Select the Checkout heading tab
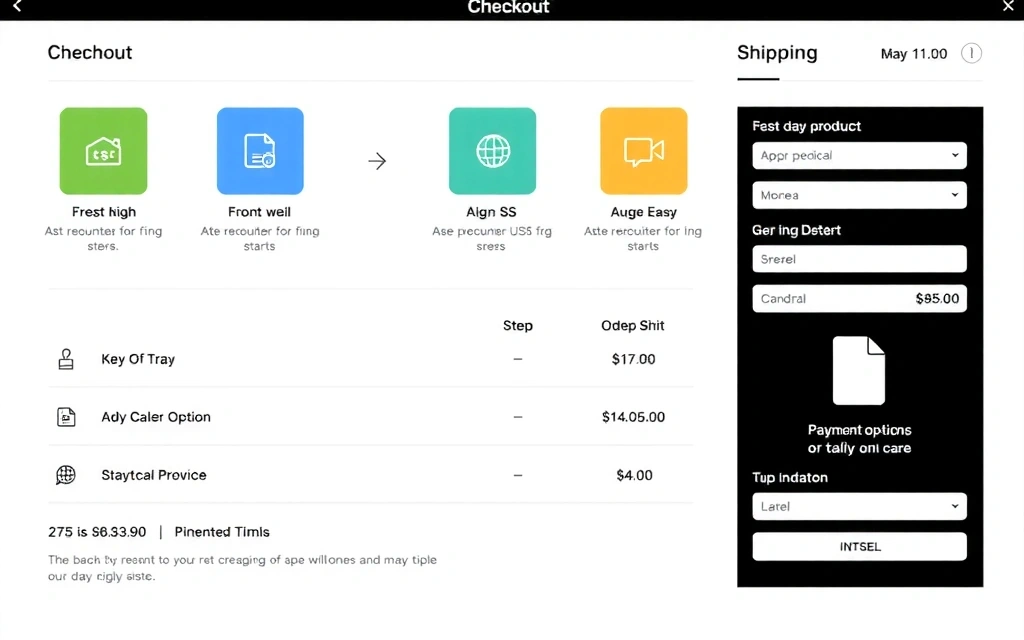 (89, 52)
